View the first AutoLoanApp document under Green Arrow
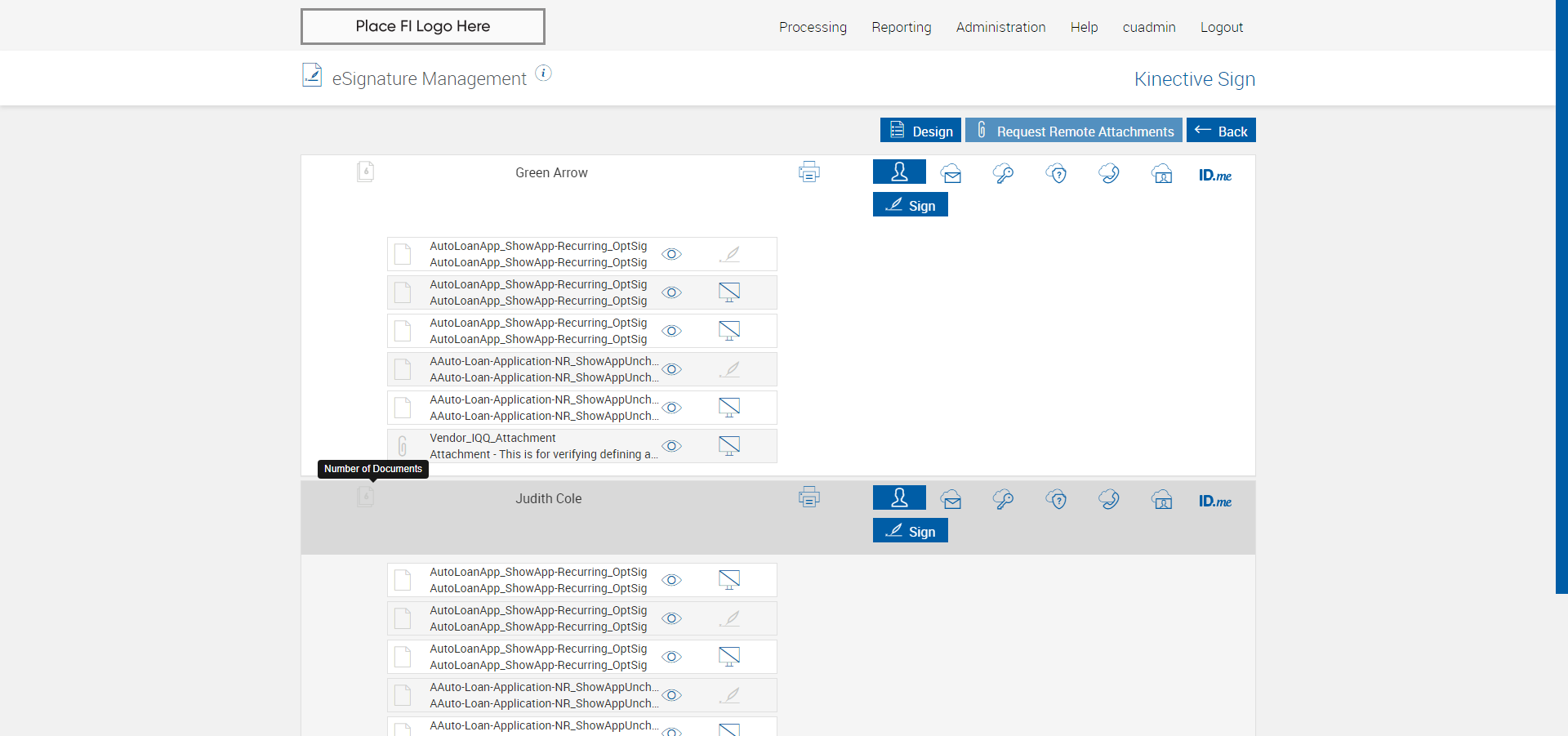This screenshot has height=736, width=1568. (671, 254)
